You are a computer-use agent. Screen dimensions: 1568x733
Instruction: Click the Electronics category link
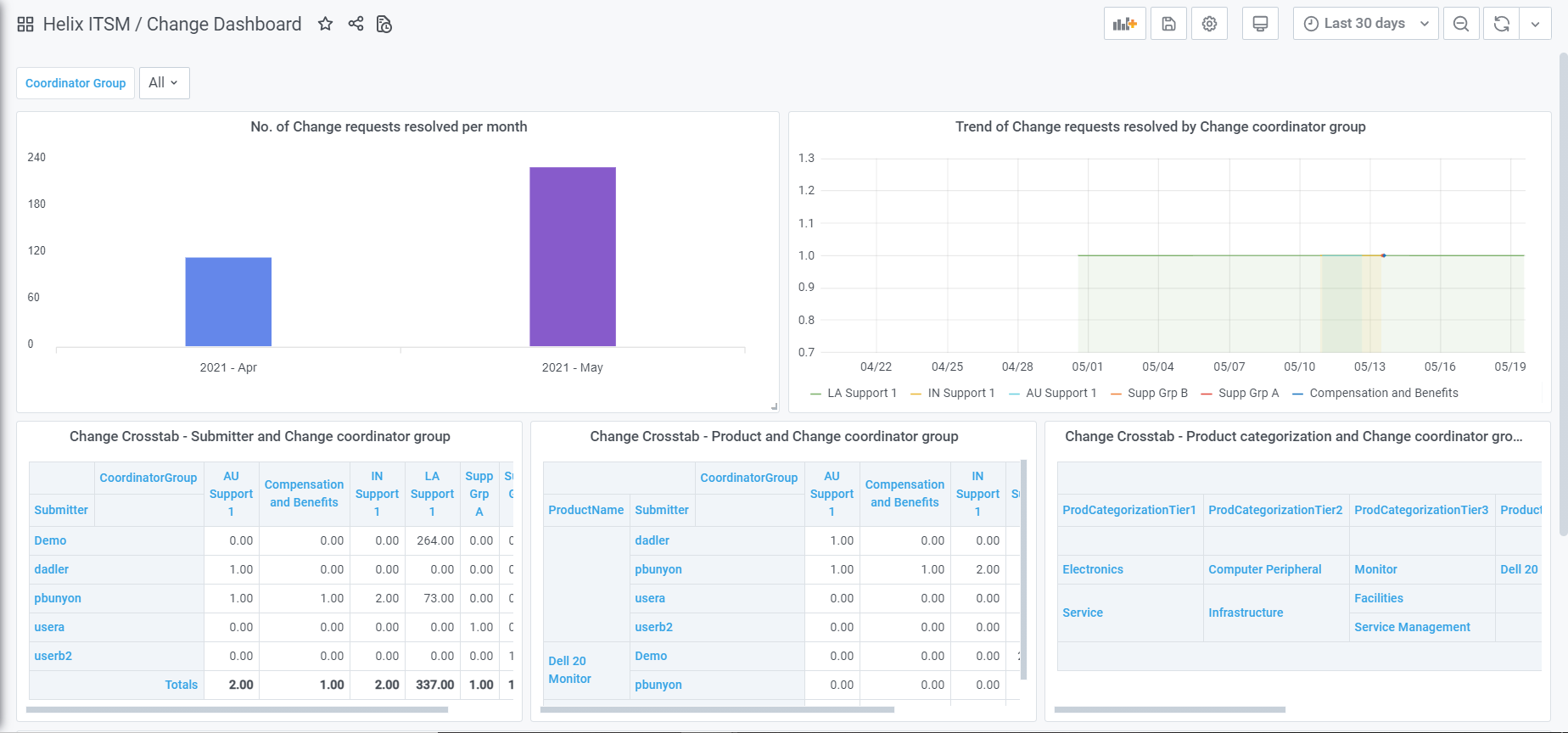(1092, 569)
